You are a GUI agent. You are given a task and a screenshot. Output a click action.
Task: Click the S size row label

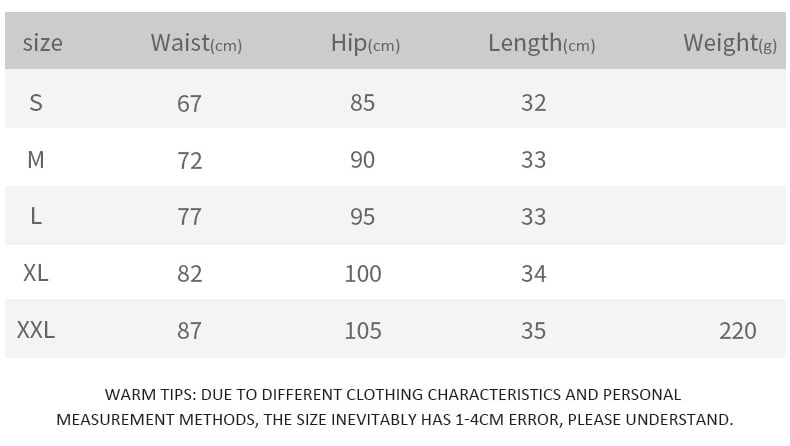pyautogui.click(x=36, y=102)
